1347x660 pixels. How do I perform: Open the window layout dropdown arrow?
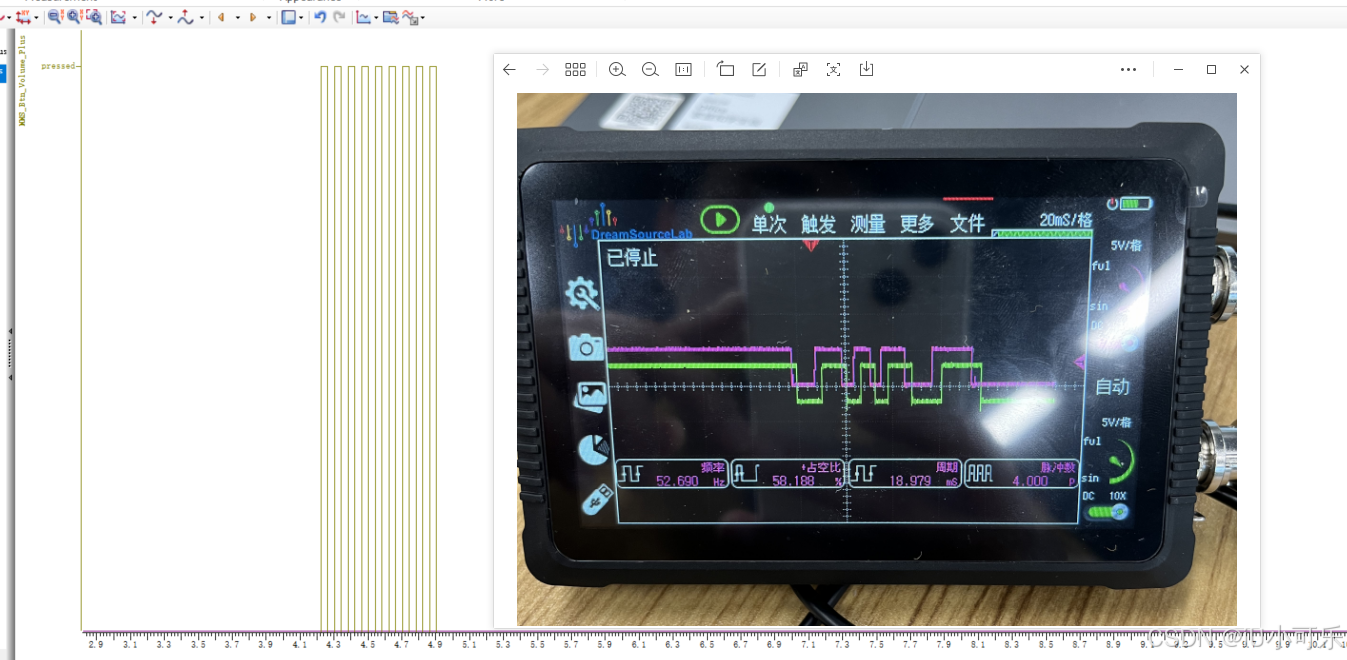coord(301,18)
